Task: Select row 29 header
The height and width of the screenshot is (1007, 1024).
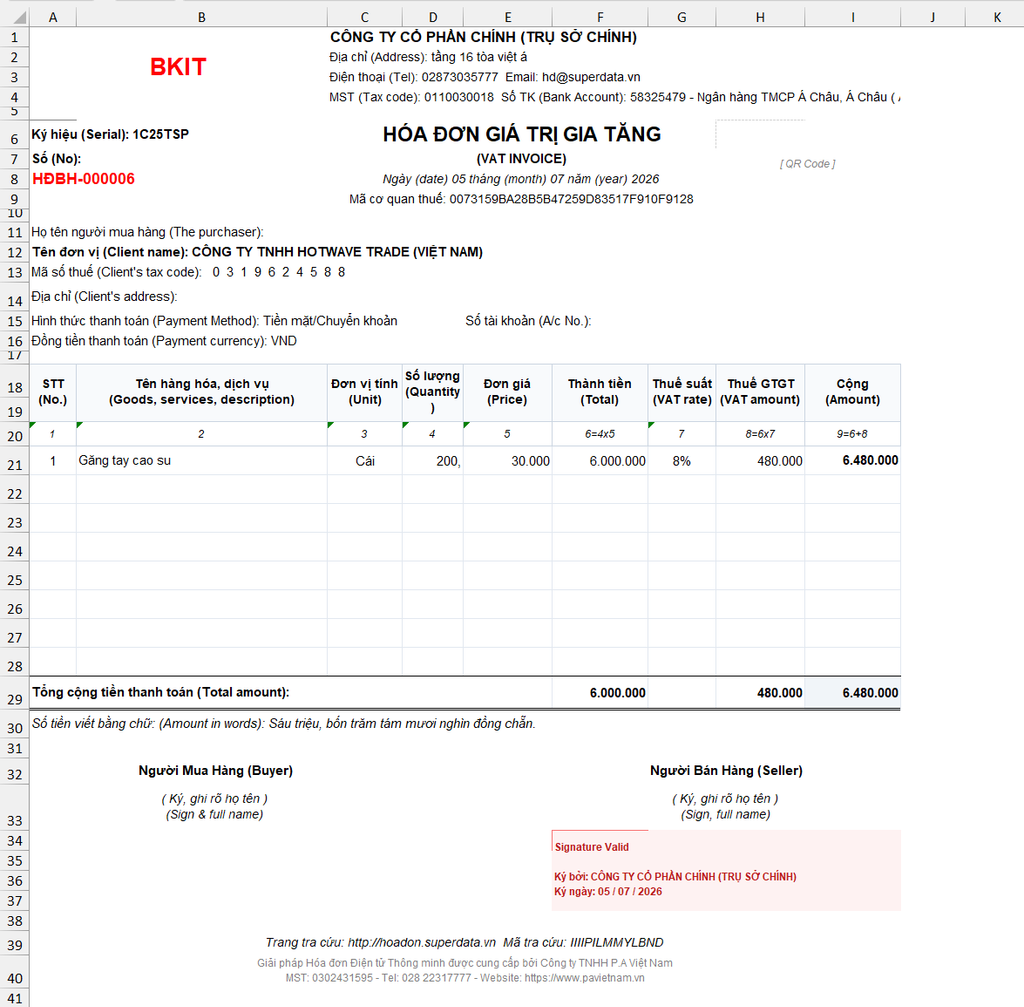Action: 14,699
